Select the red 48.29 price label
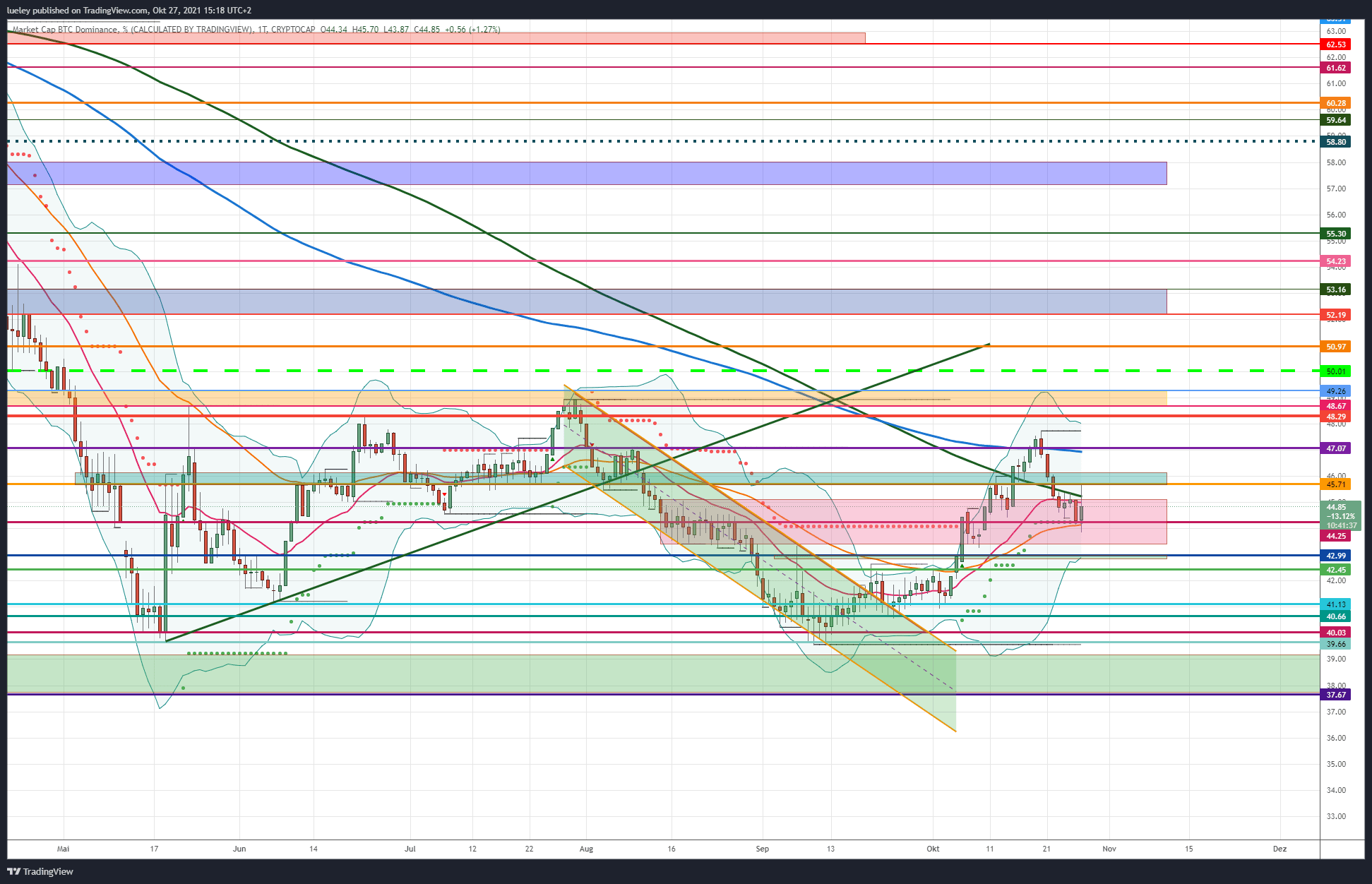This screenshot has height=884, width=1372. click(x=1335, y=417)
